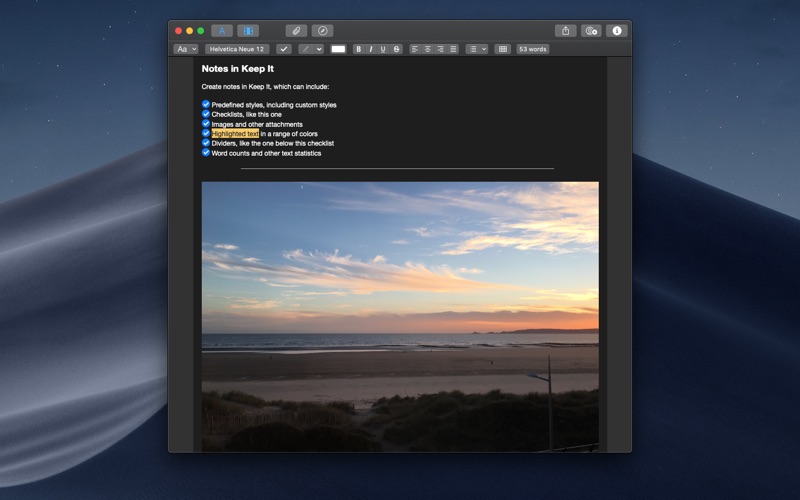
Task: Click the 53 words count button
Action: coord(532,49)
